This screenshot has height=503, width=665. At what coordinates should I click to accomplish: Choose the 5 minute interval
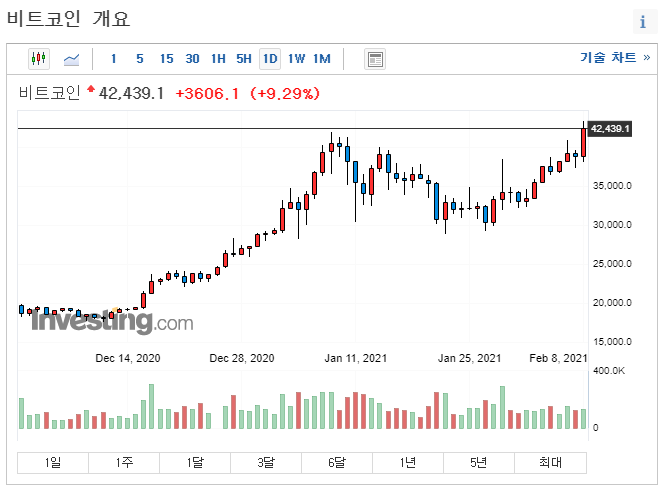click(140, 59)
